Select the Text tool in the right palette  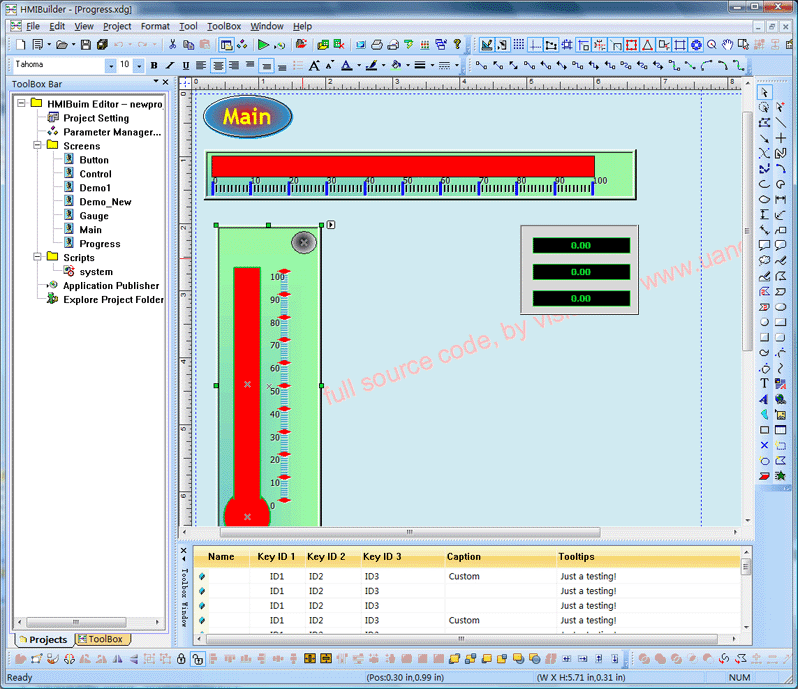765,383
